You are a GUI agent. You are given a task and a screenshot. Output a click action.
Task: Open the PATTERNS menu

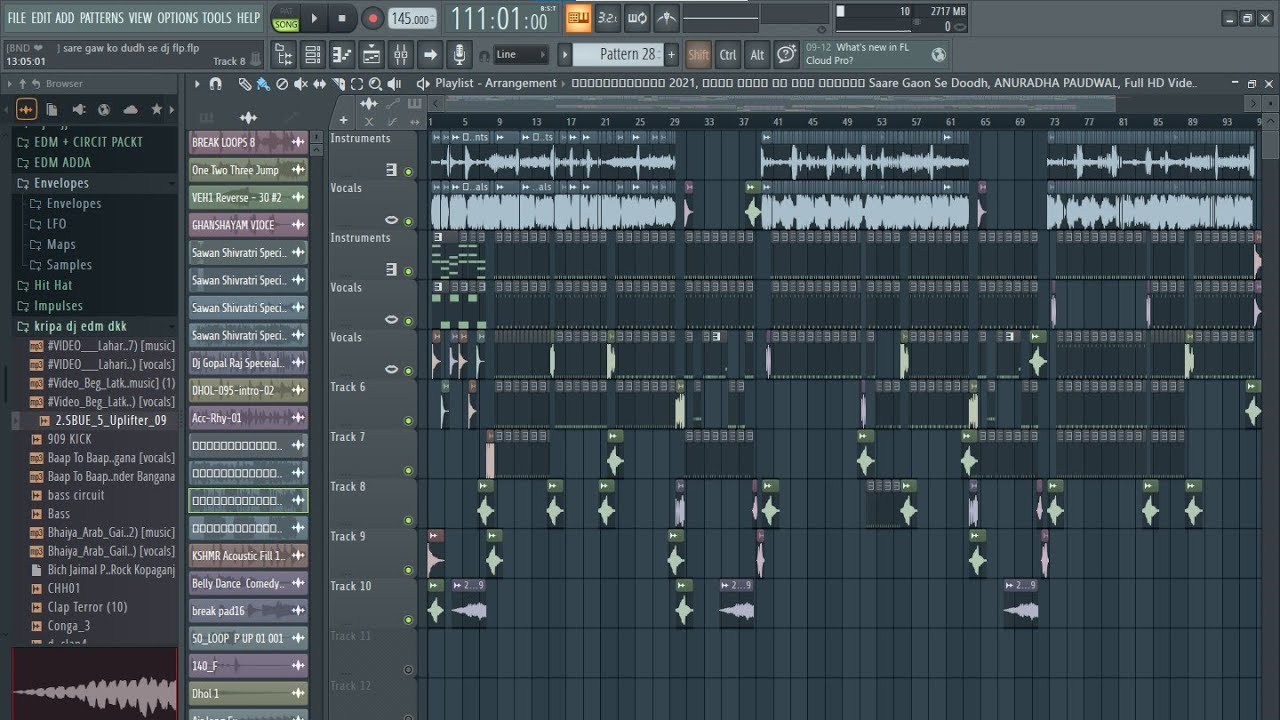click(101, 18)
